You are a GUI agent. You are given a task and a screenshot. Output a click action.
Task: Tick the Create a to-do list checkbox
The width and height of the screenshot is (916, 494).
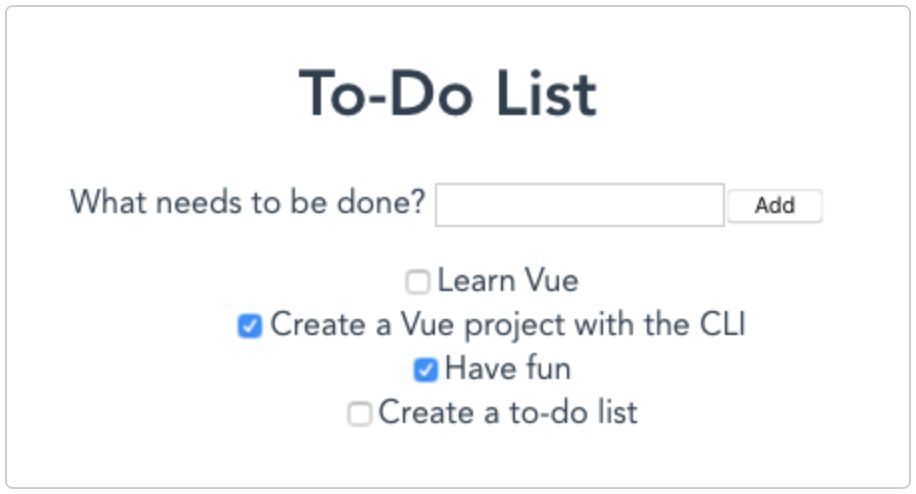point(359,414)
